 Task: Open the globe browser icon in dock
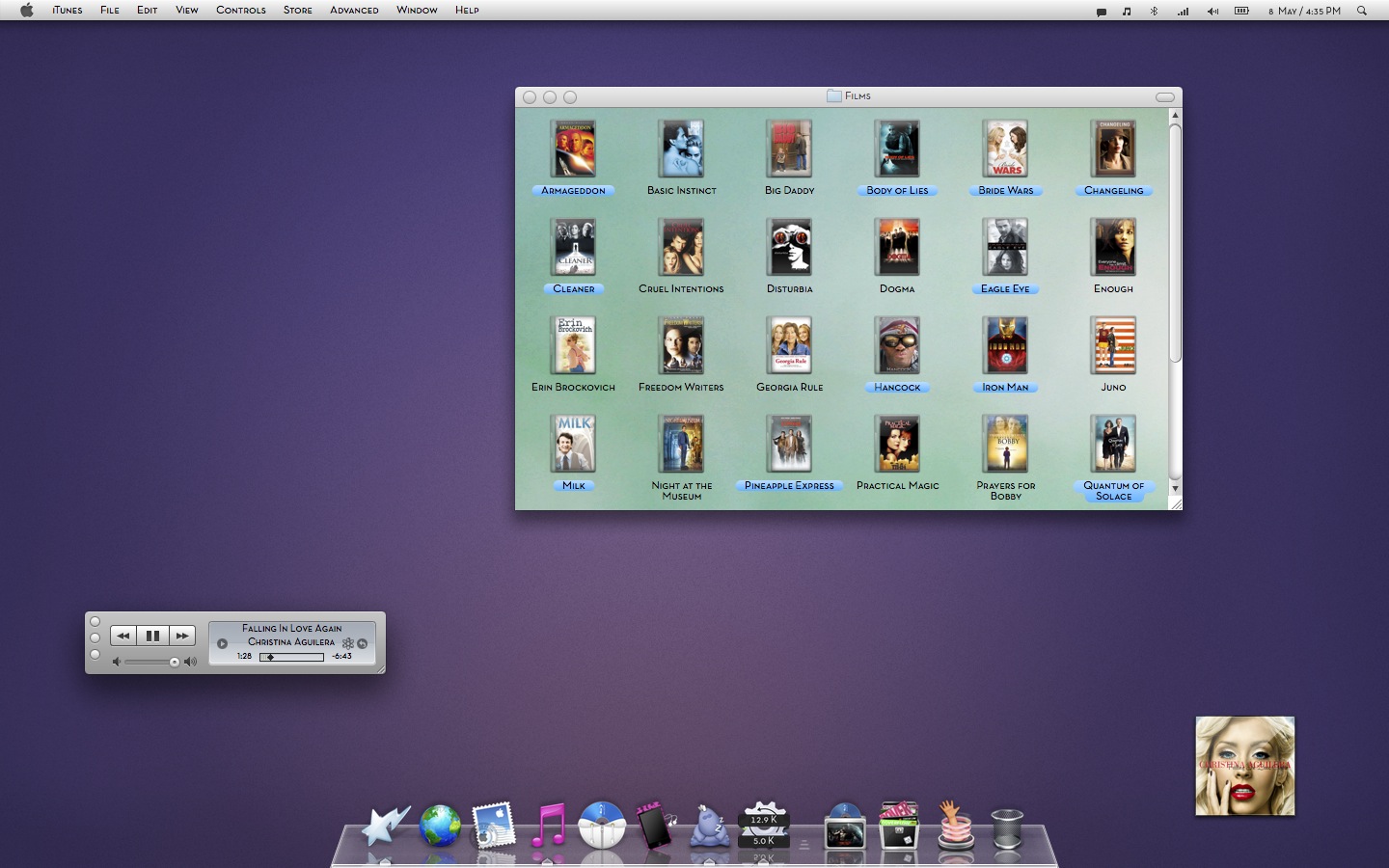point(440,827)
